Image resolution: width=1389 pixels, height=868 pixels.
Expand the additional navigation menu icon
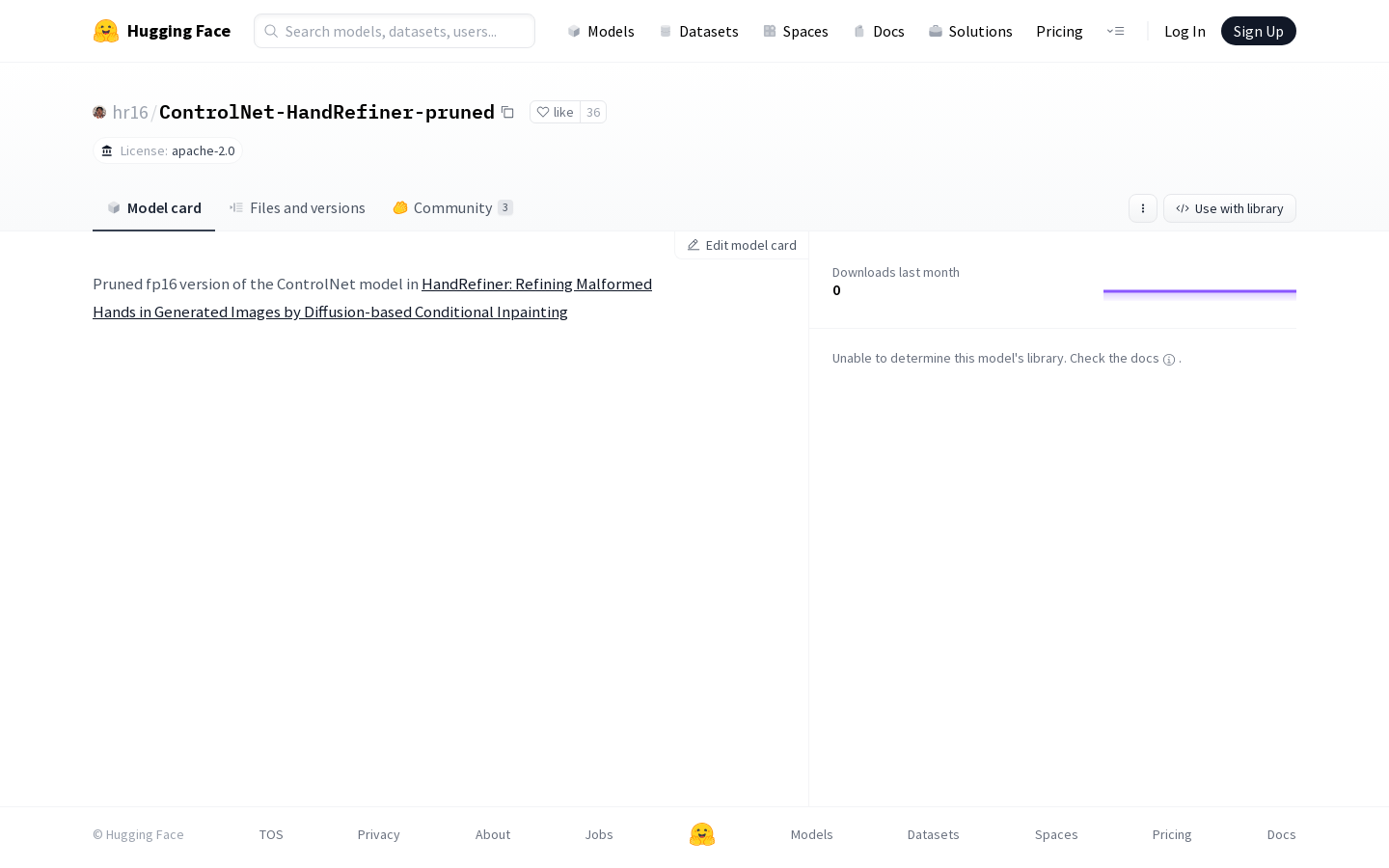1115,31
